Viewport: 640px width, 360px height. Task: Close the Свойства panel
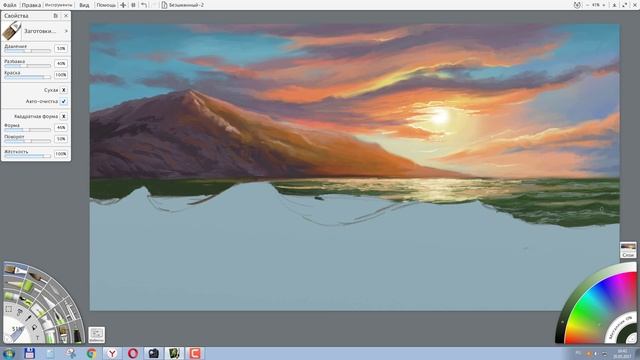pos(66,16)
